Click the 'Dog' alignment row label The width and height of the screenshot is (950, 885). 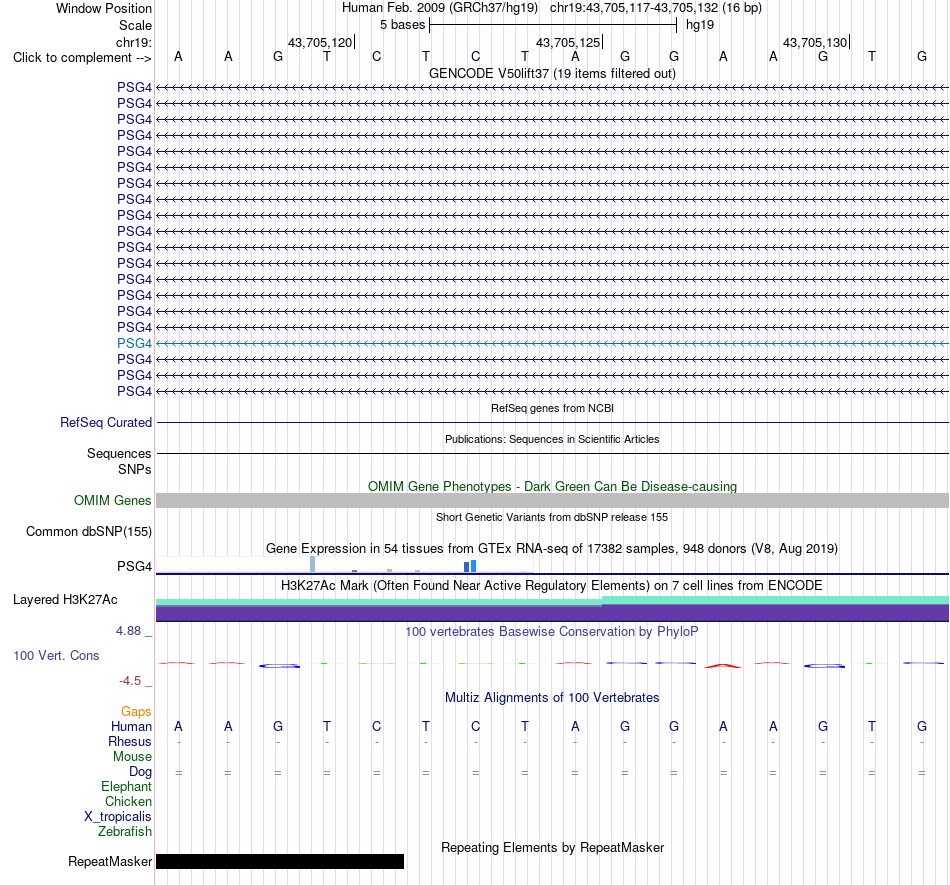(141, 772)
